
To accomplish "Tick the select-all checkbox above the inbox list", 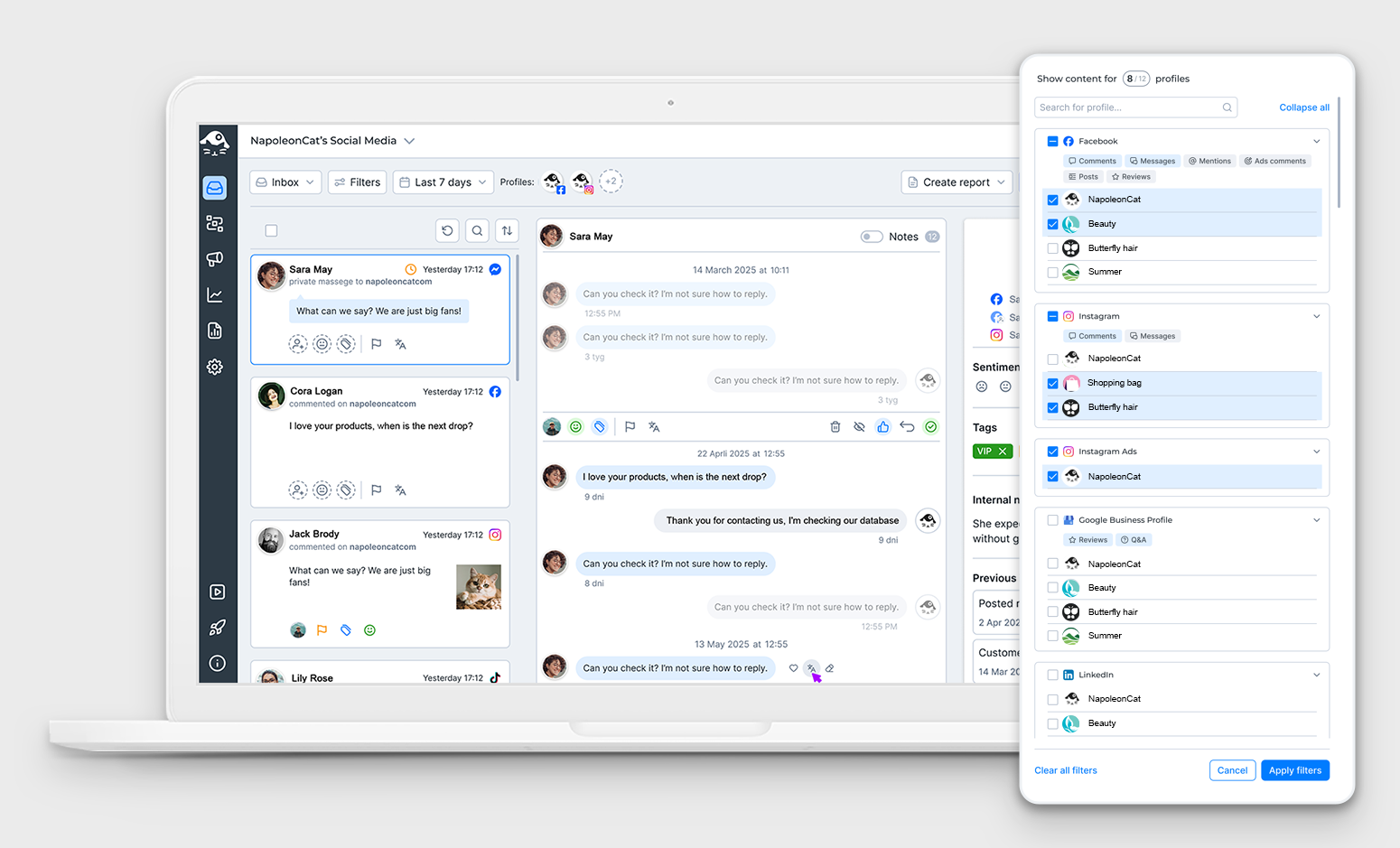I will (271, 231).
